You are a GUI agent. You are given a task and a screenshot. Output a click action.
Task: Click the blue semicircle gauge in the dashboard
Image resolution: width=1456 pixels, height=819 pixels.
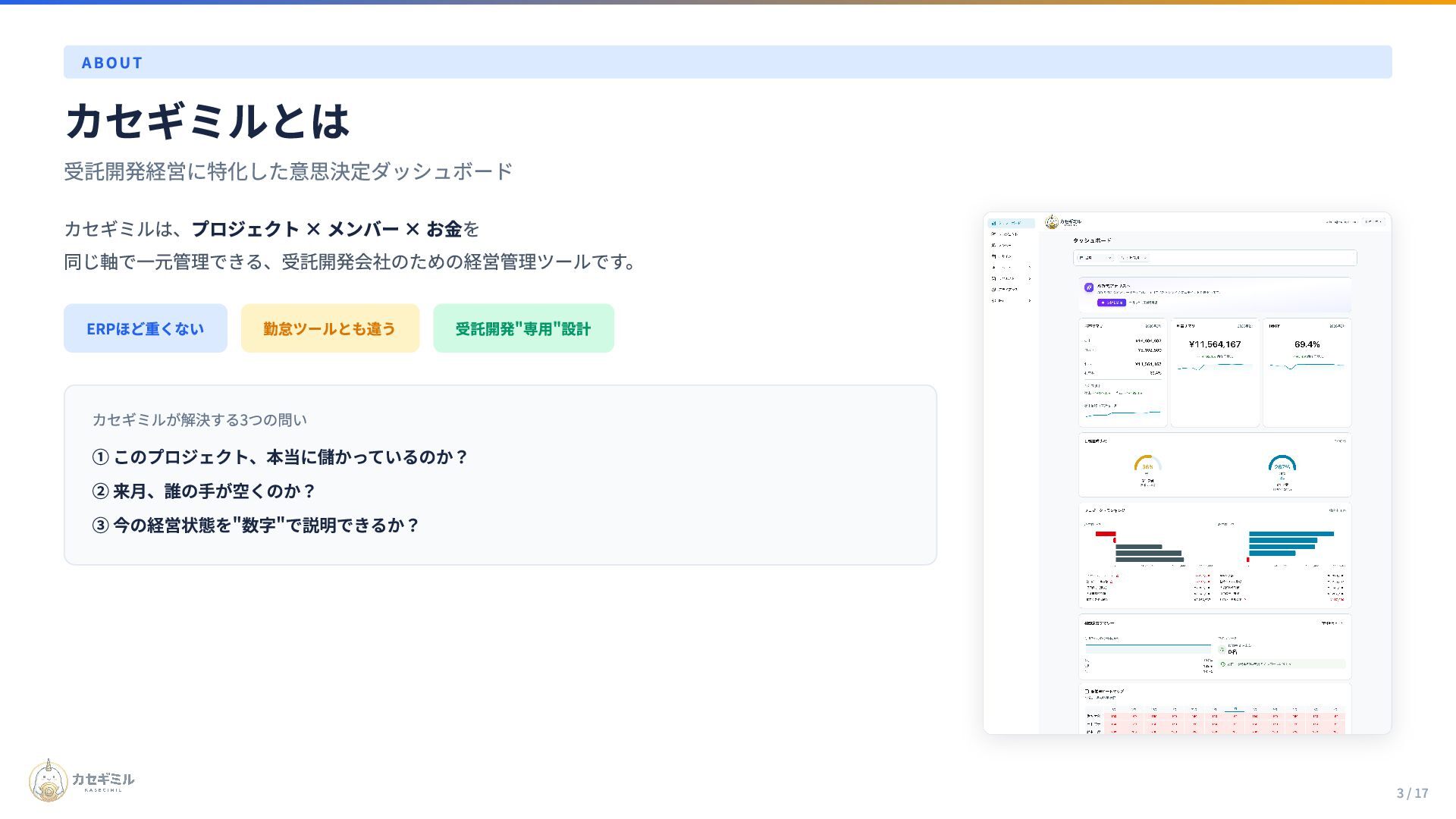tap(1282, 463)
